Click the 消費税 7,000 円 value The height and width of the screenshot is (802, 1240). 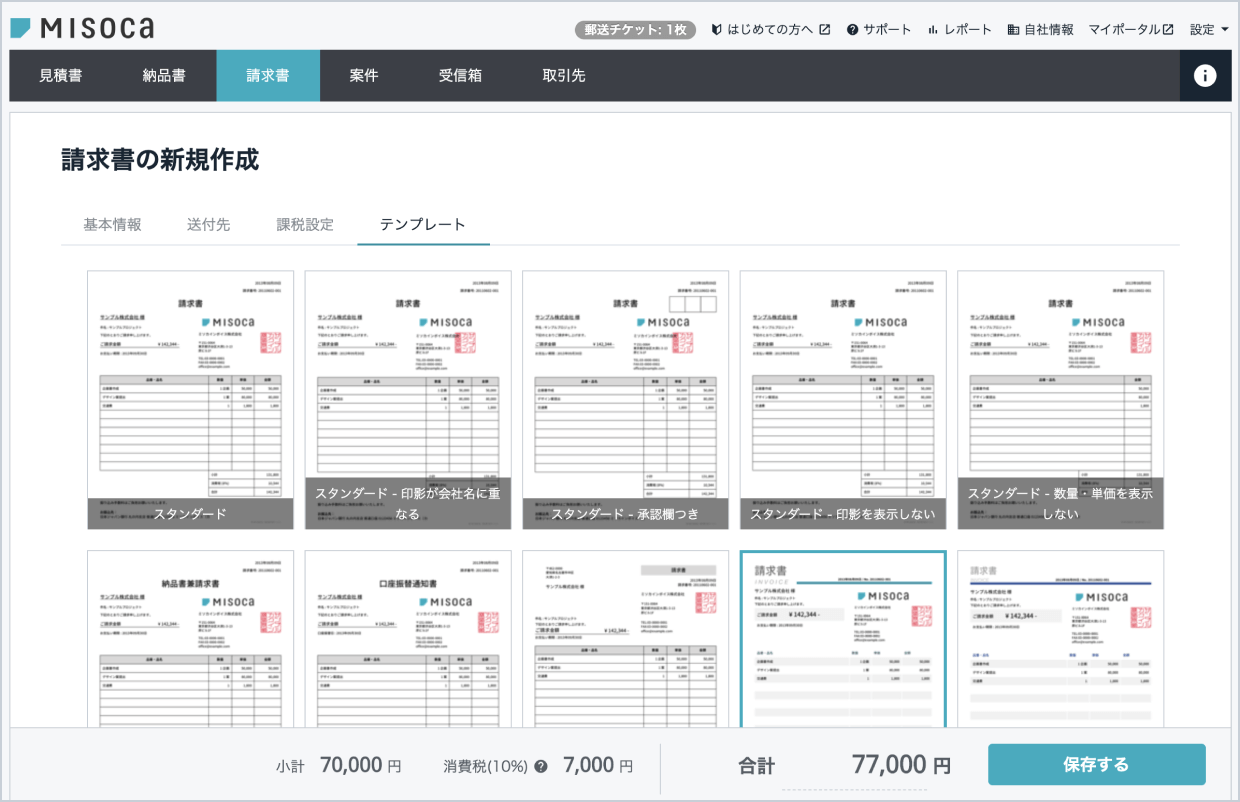pyautogui.click(x=598, y=766)
